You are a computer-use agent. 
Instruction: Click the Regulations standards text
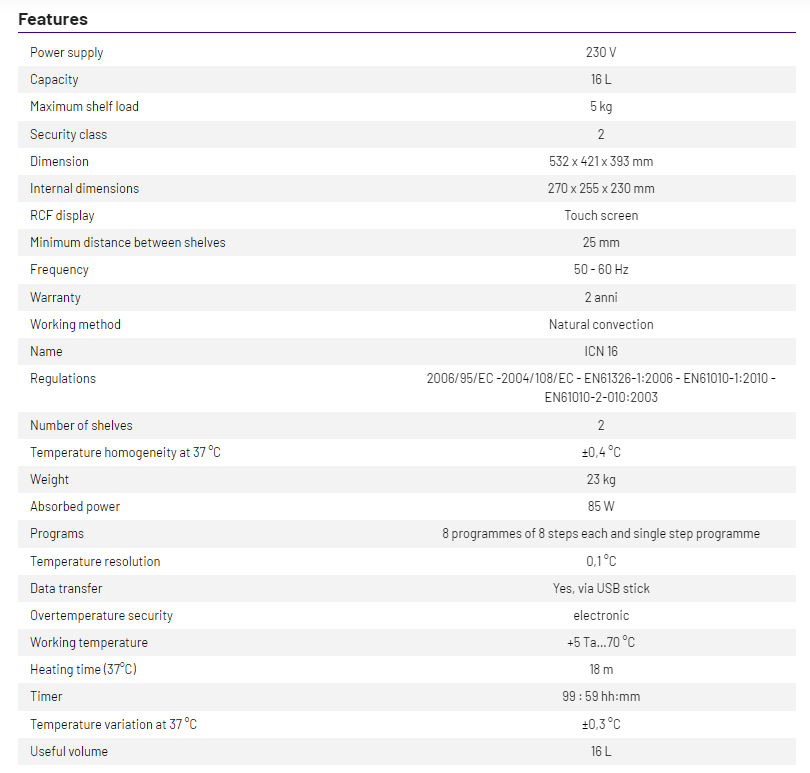(x=601, y=387)
